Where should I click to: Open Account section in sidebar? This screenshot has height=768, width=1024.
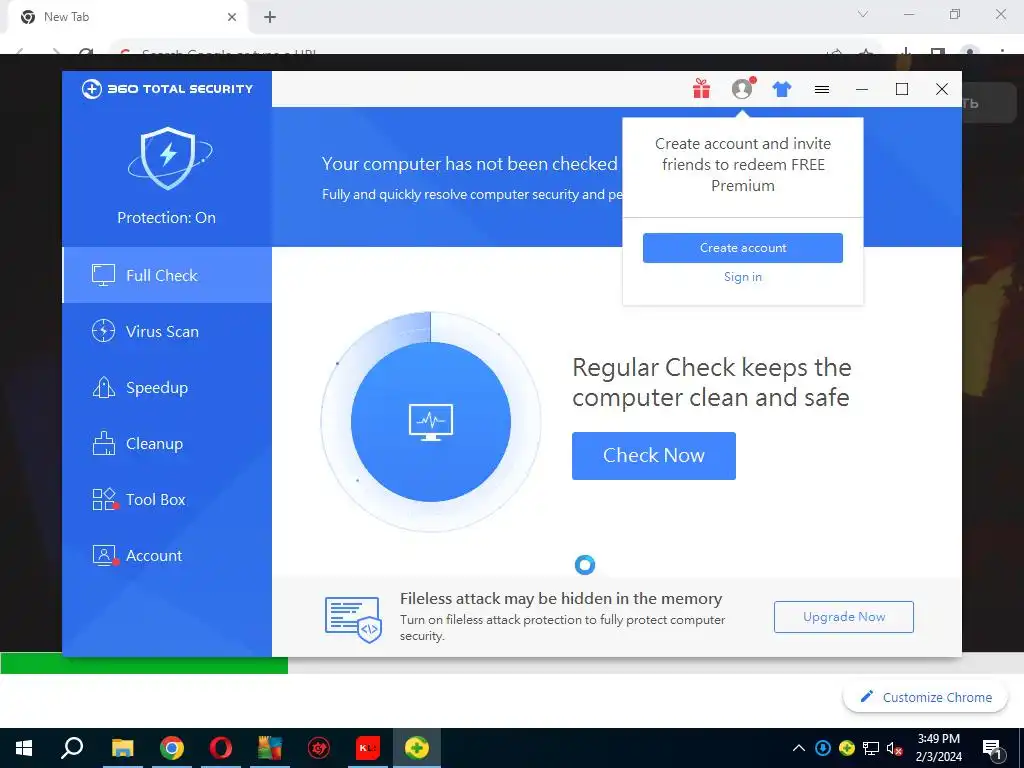coord(167,556)
